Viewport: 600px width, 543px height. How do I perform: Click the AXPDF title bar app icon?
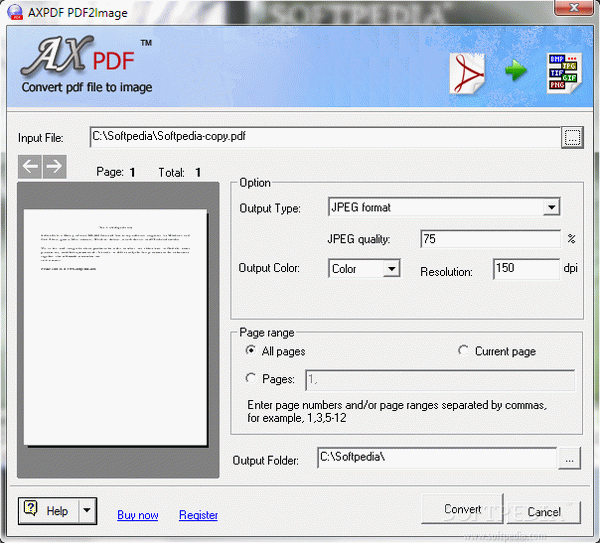click(x=15, y=12)
